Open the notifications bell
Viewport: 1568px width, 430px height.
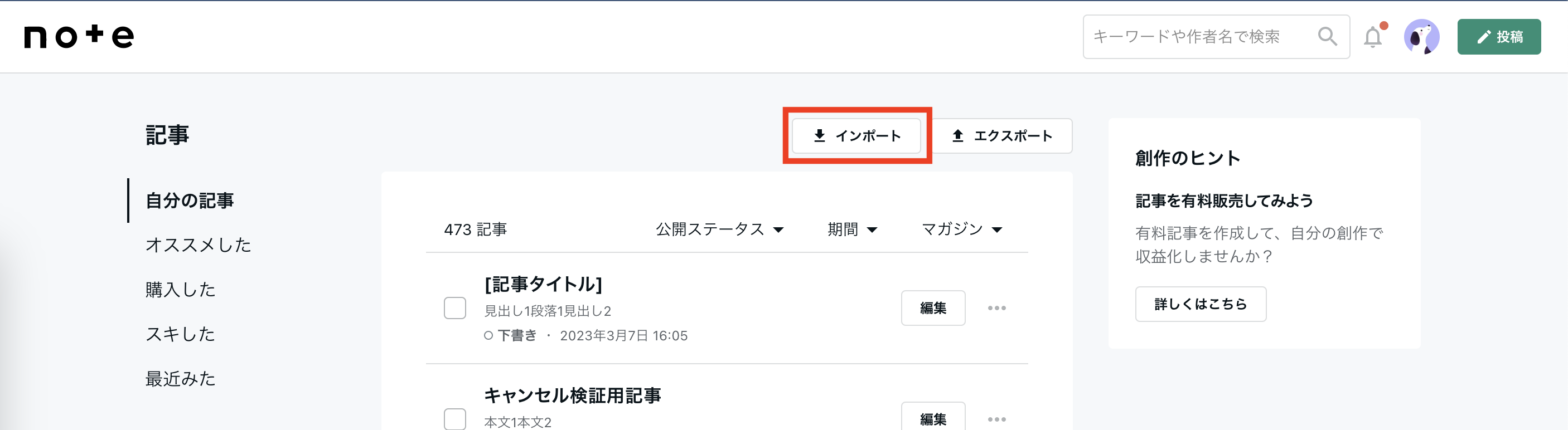point(1373,37)
